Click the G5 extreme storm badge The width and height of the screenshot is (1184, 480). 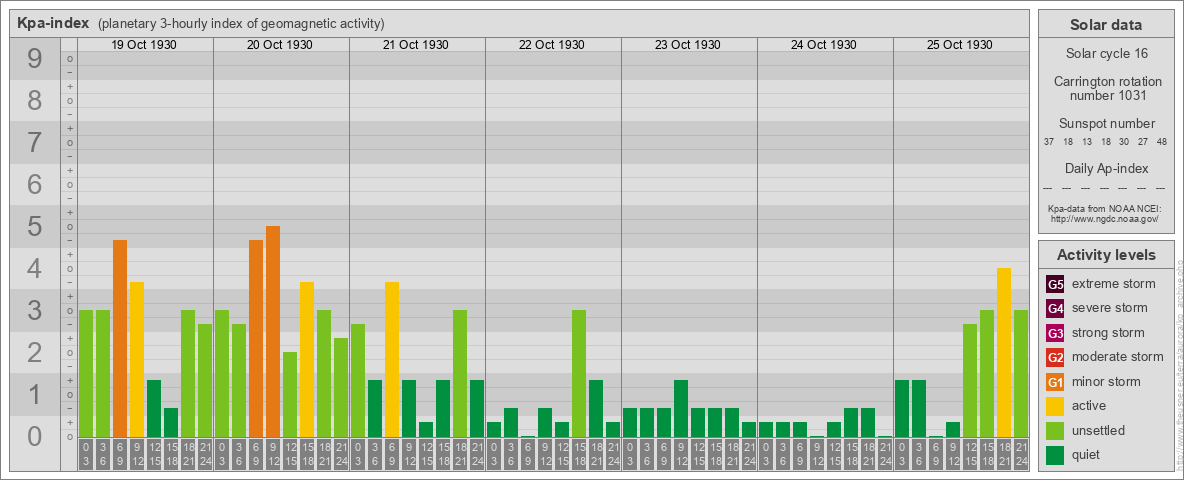[1055, 285]
